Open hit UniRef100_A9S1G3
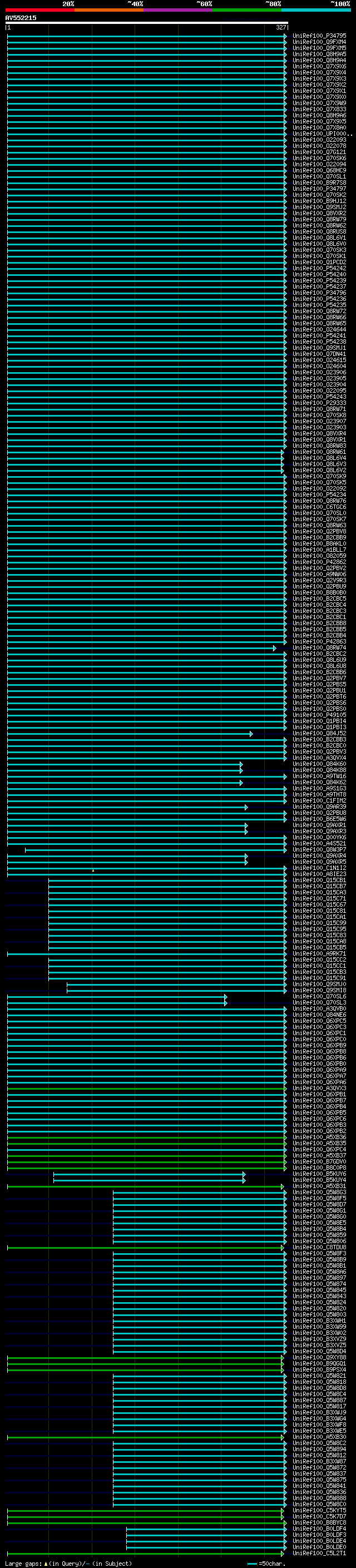 319,788
